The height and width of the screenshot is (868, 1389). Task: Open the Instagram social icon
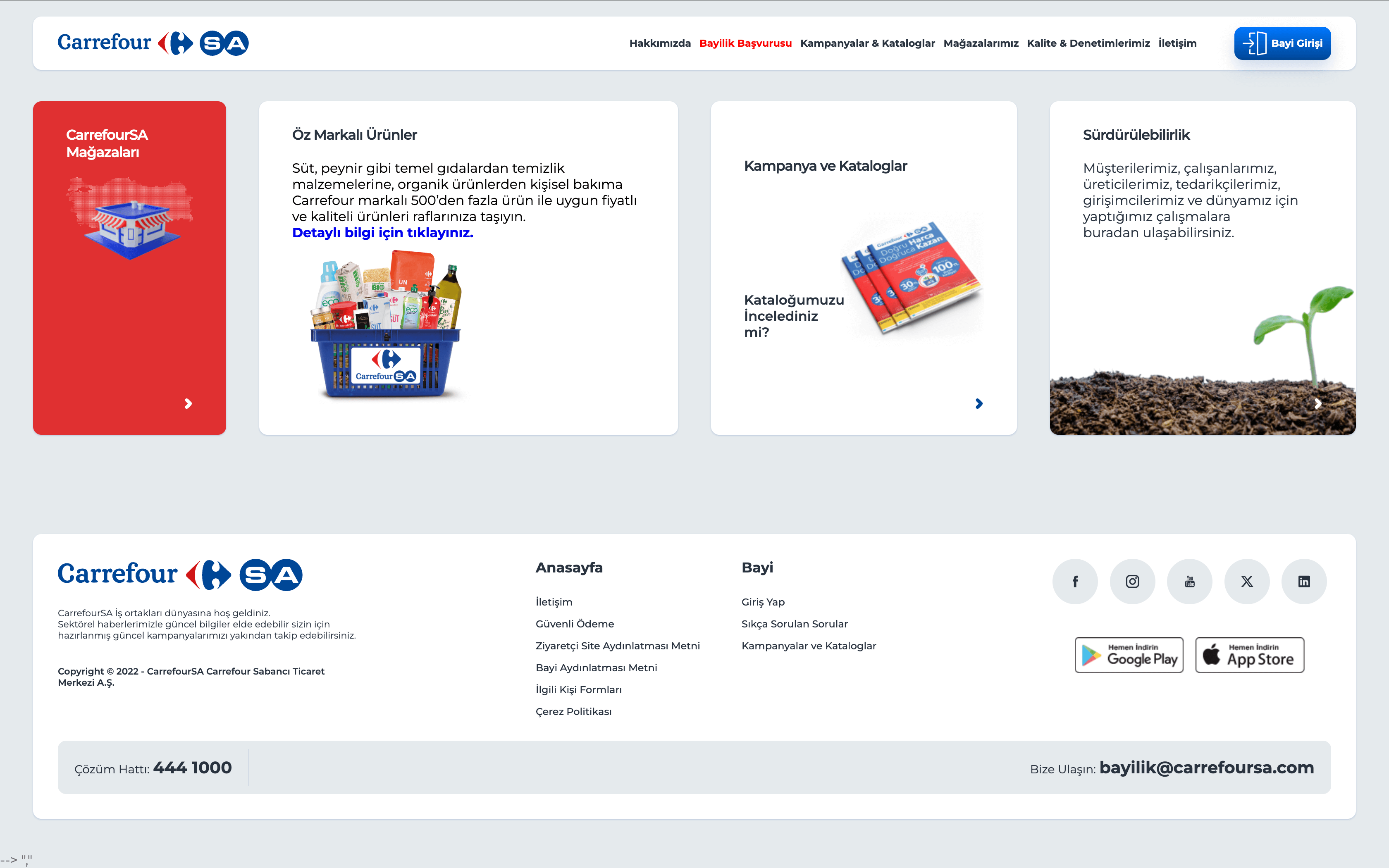click(1132, 582)
